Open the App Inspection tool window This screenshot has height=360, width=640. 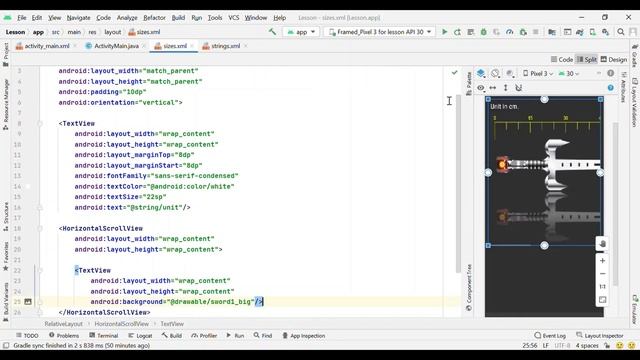tap(304, 336)
